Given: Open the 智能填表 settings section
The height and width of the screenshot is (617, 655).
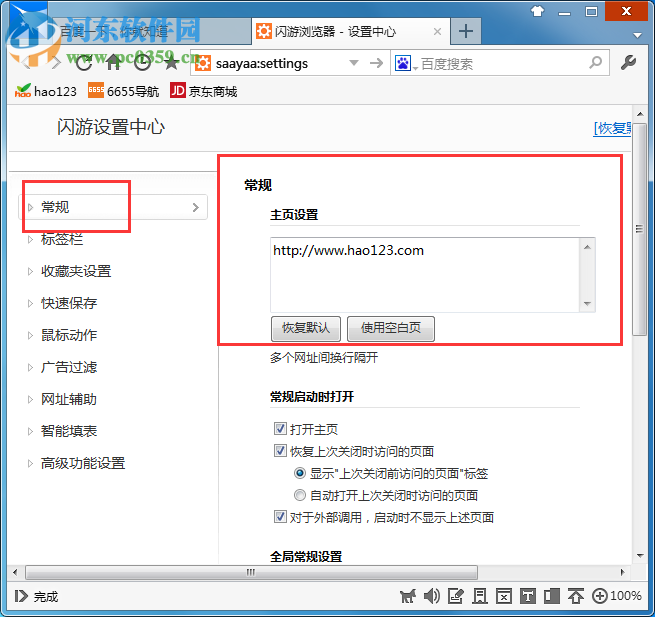Looking at the screenshot, I should 69,431.
